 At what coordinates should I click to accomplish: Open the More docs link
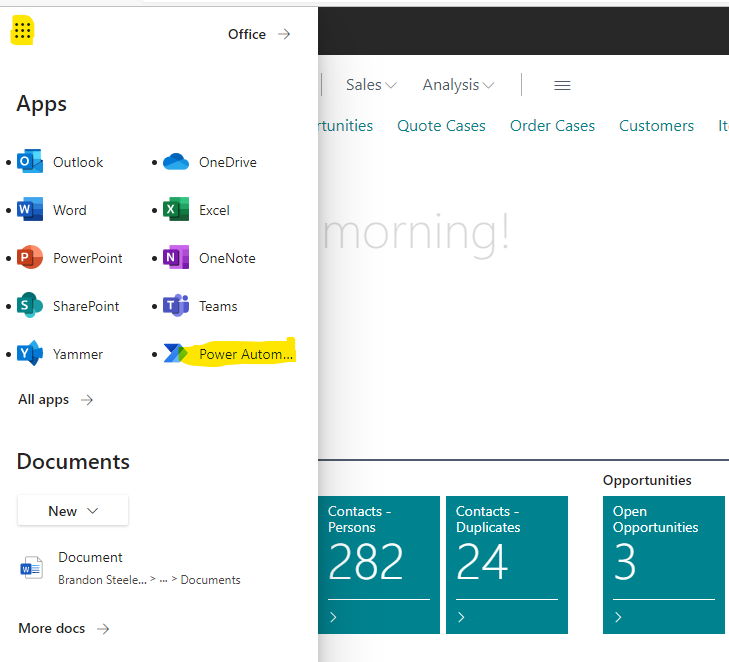(52, 629)
